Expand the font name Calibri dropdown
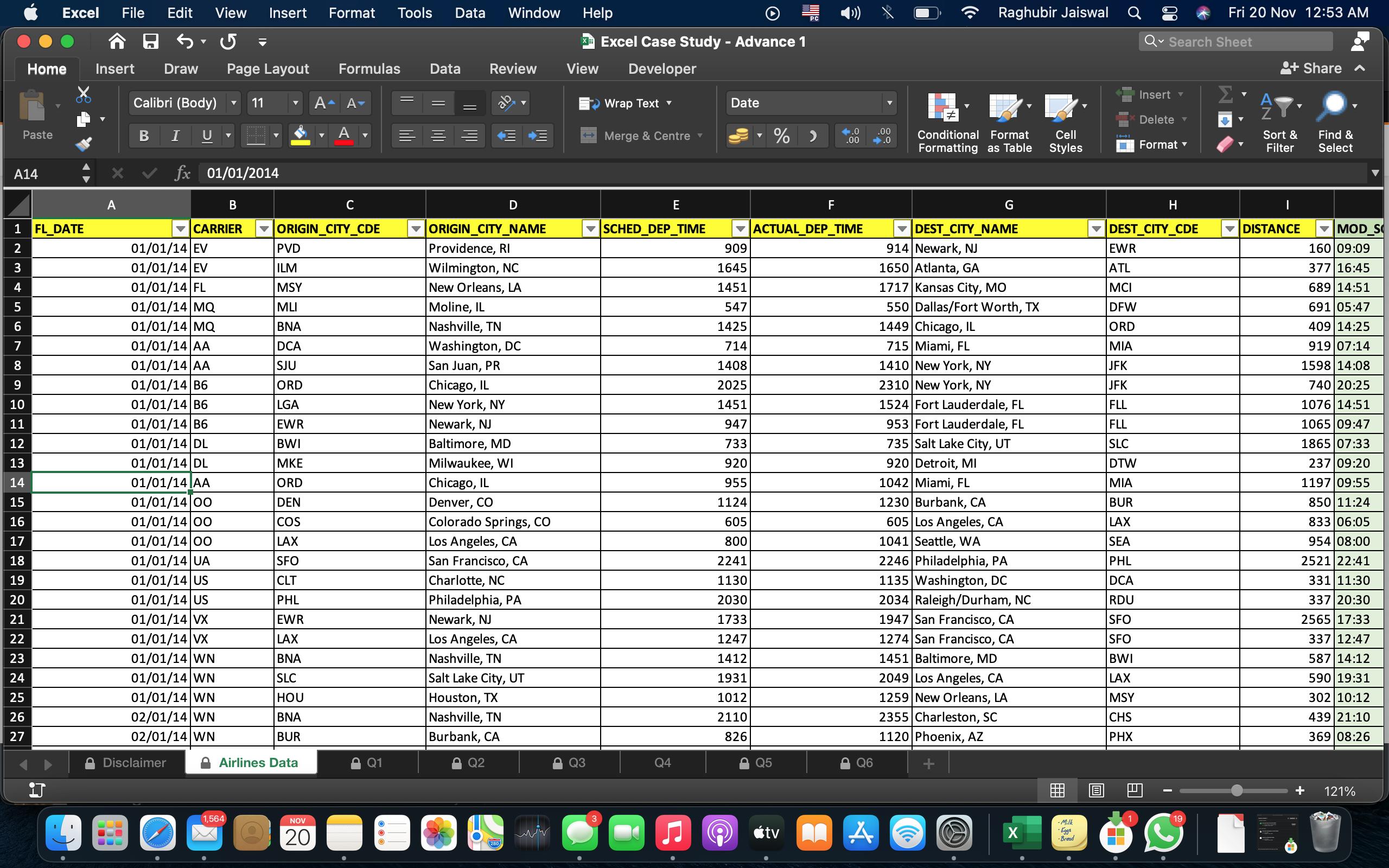The width and height of the screenshot is (1389, 868). (234, 103)
